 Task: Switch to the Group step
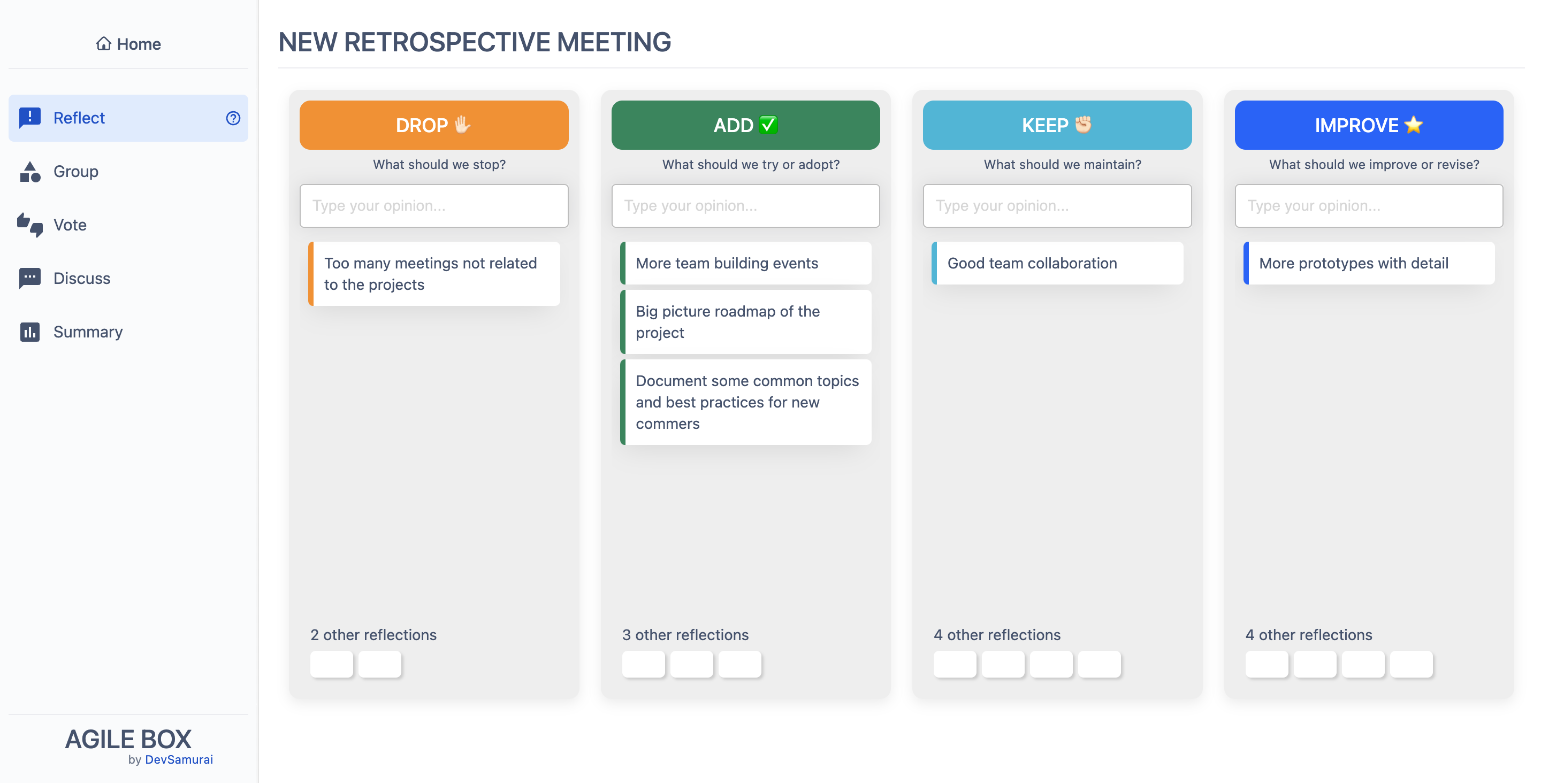(75, 172)
